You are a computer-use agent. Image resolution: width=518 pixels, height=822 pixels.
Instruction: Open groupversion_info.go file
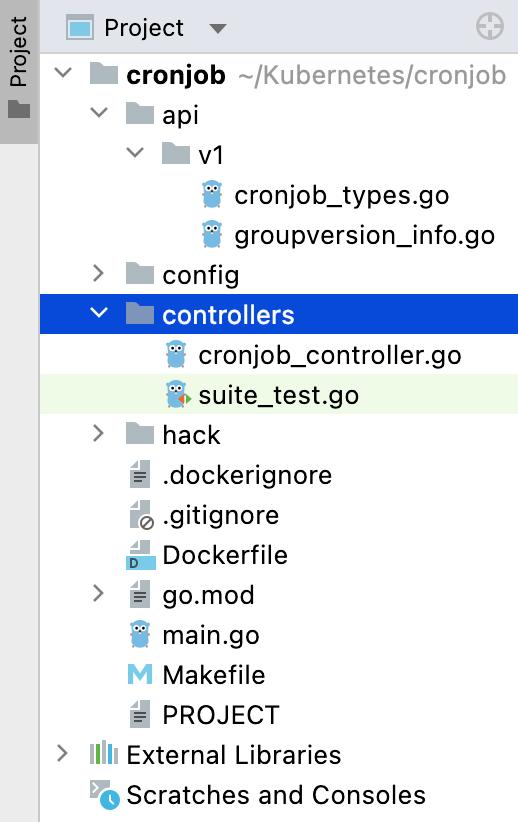364,235
